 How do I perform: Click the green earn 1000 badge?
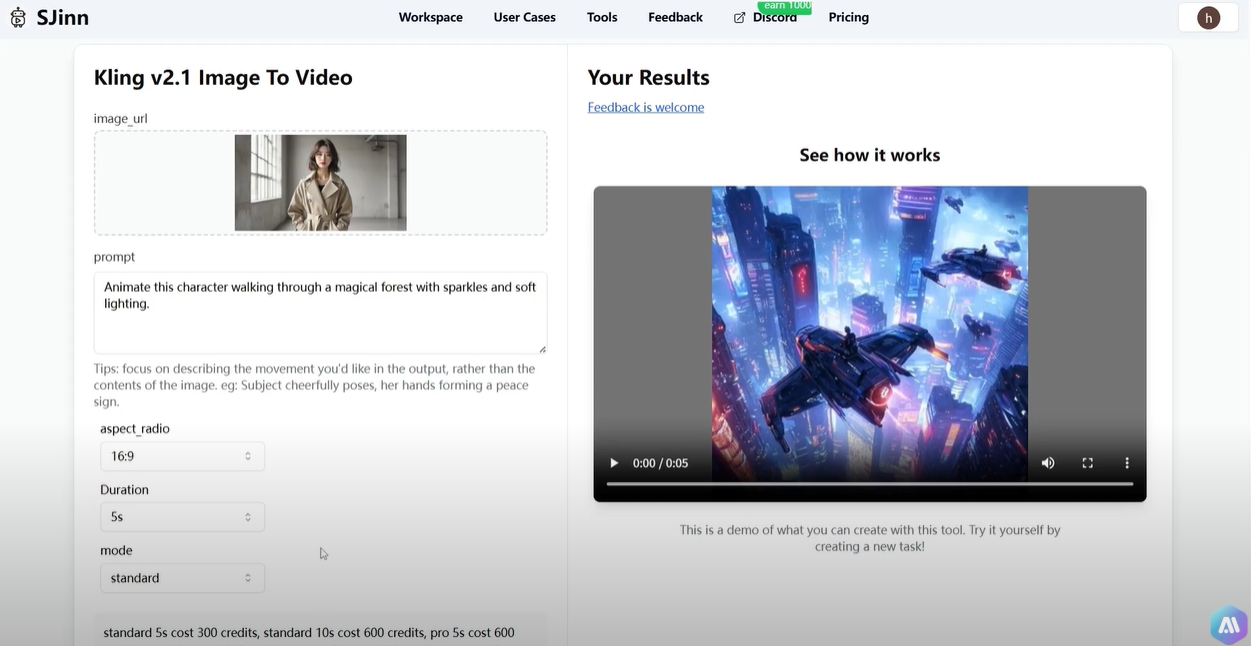tap(786, 6)
